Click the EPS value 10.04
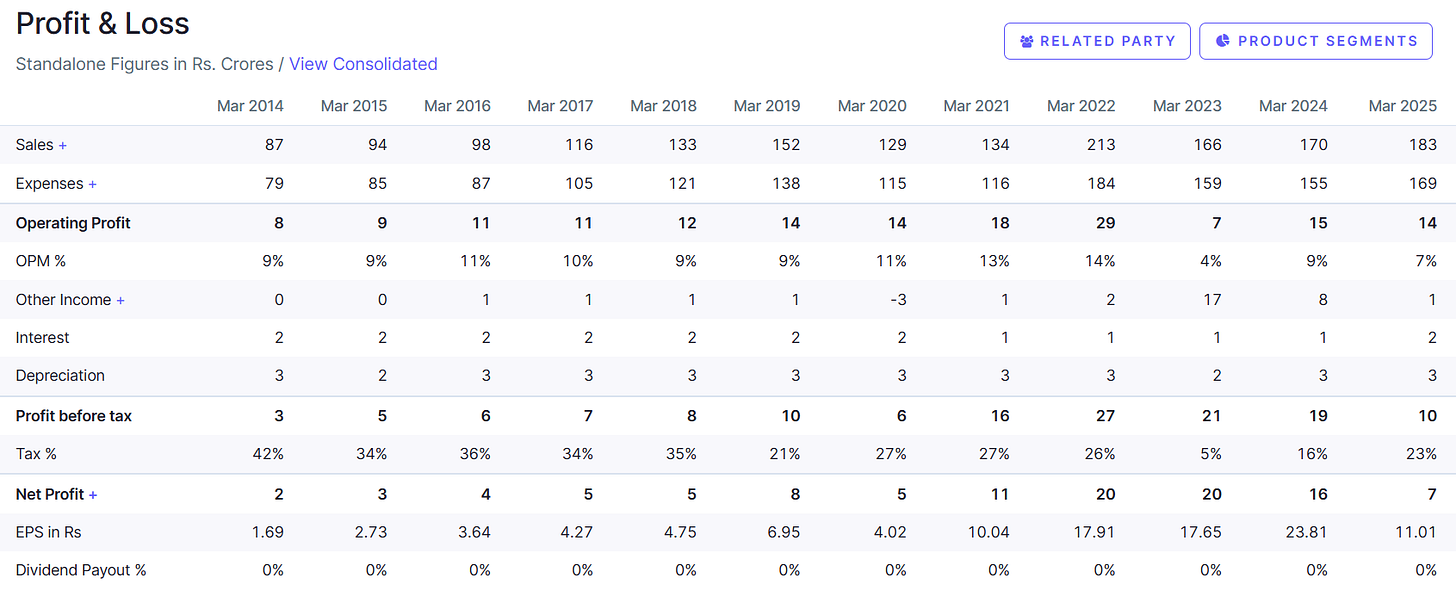This screenshot has height=592, width=1456. coord(989,532)
